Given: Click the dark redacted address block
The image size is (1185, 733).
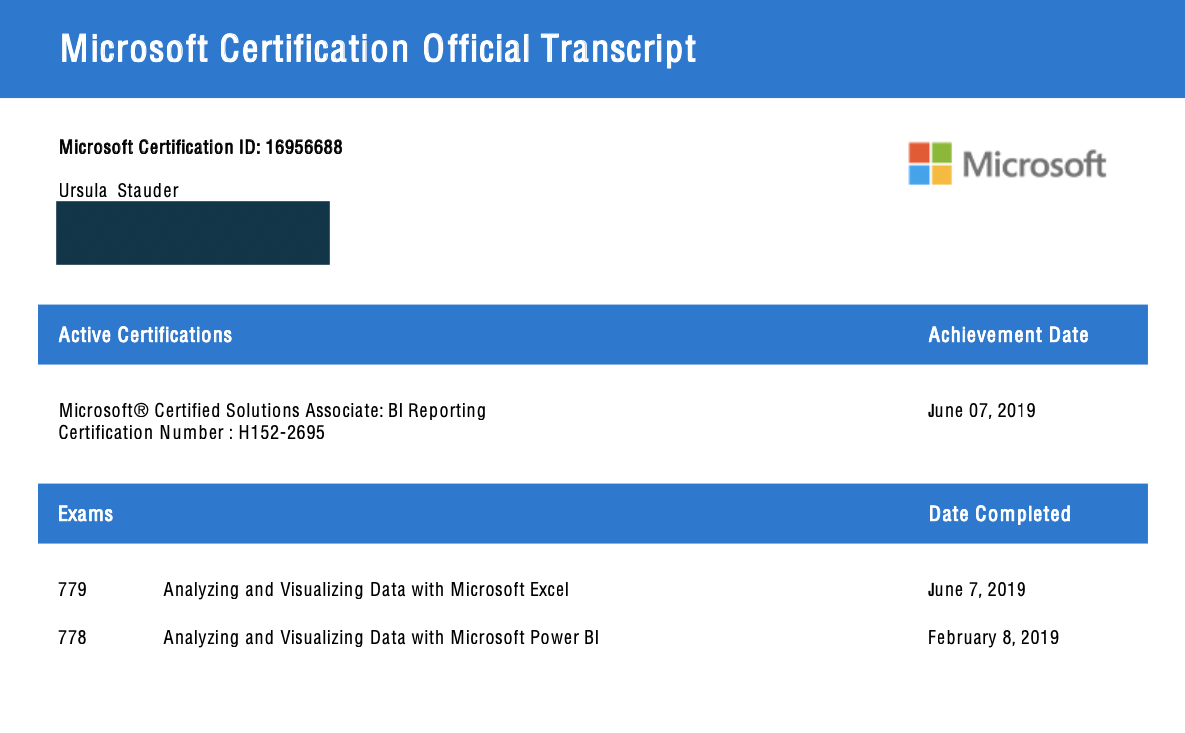Looking at the screenshot, I should pos(192,233).
